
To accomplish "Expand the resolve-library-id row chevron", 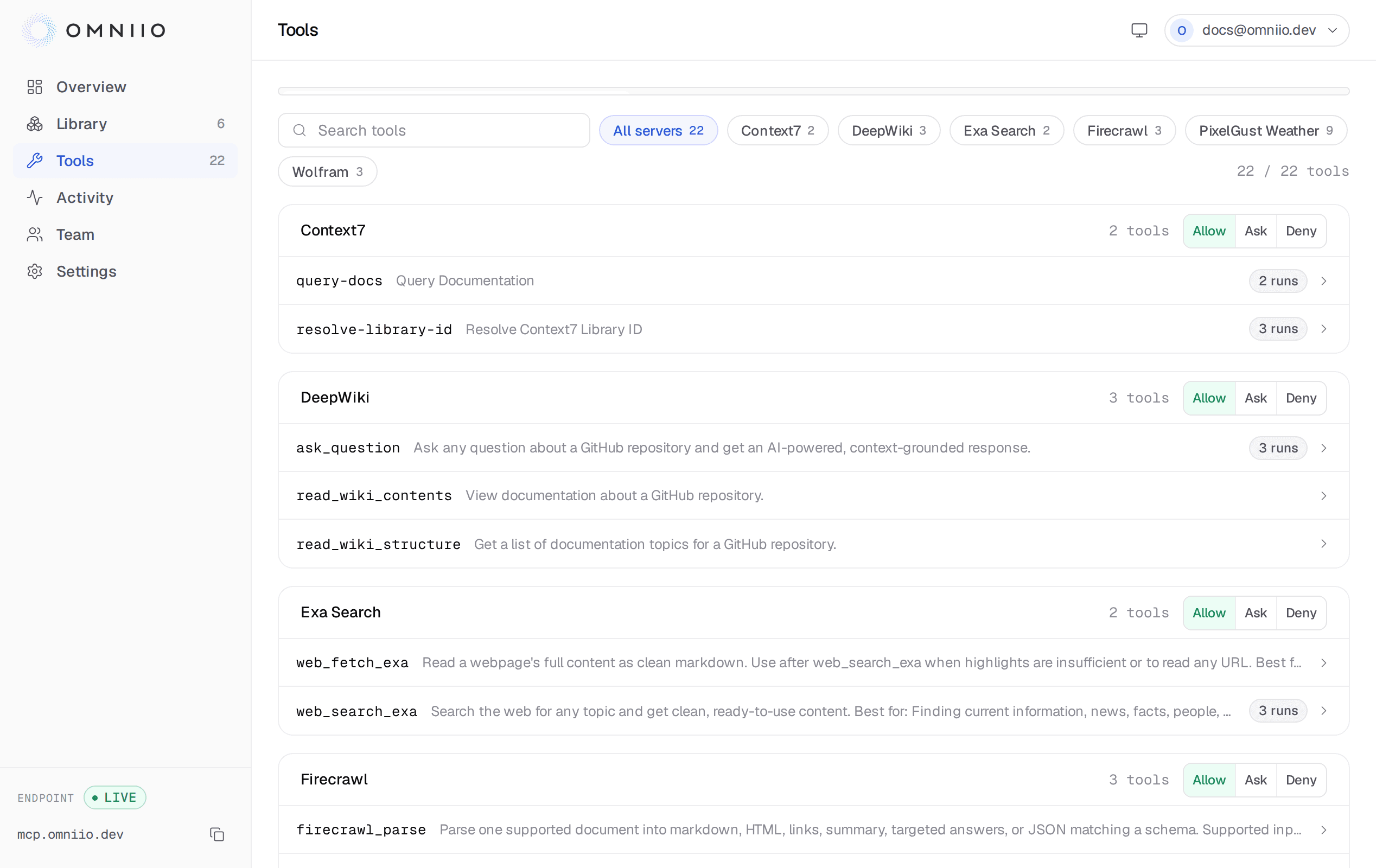I will [x=1323, y=329].
